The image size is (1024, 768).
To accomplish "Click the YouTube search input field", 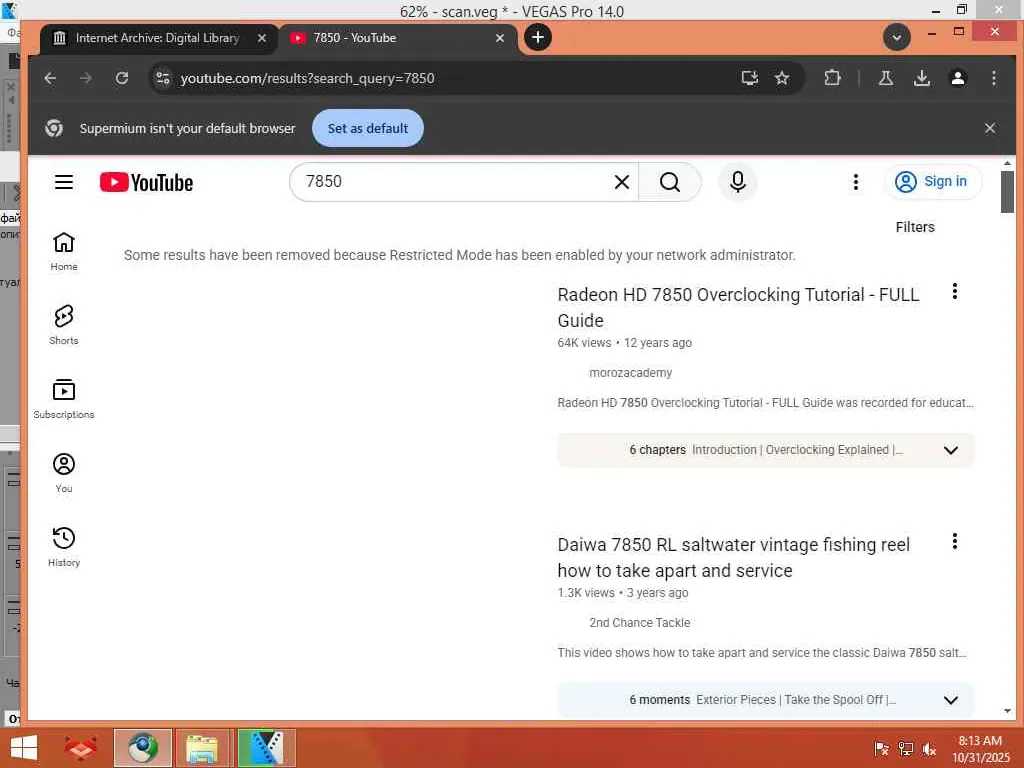I will click(457, 182).
